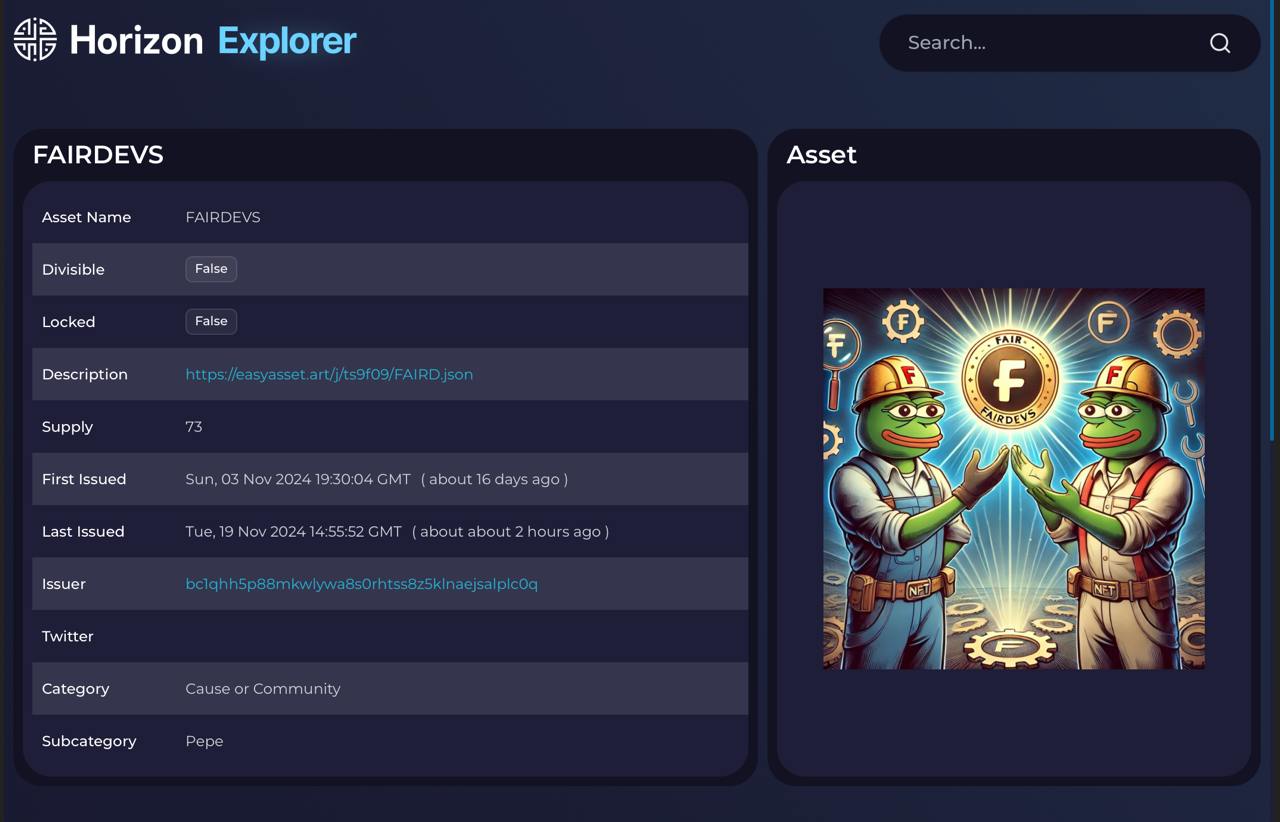Open the easyasset.art FAIRD.json description link
The width and height of the screenshot is (1280, 822).
329,374
